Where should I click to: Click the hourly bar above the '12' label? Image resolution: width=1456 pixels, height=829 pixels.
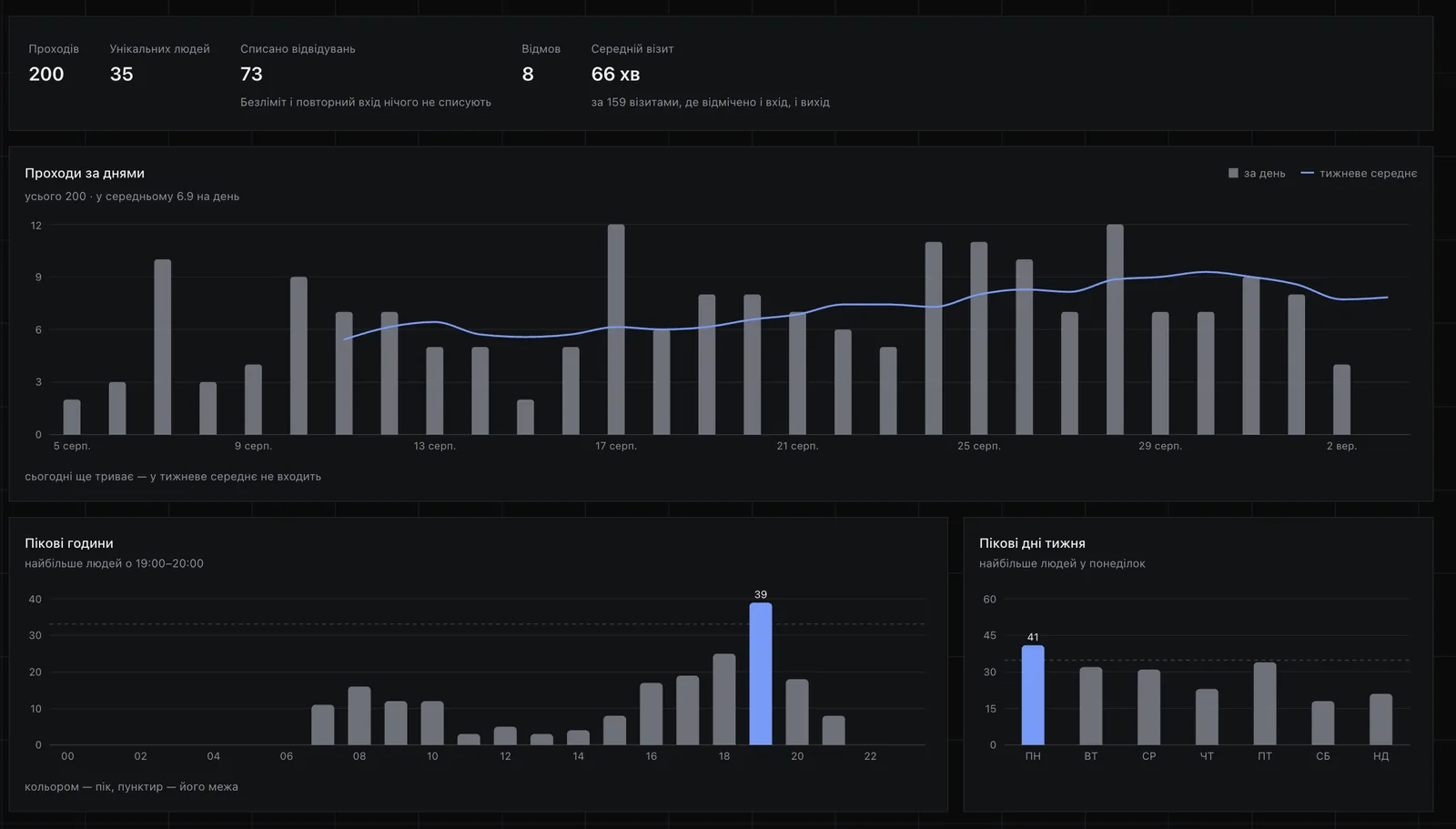coord(505,735)
